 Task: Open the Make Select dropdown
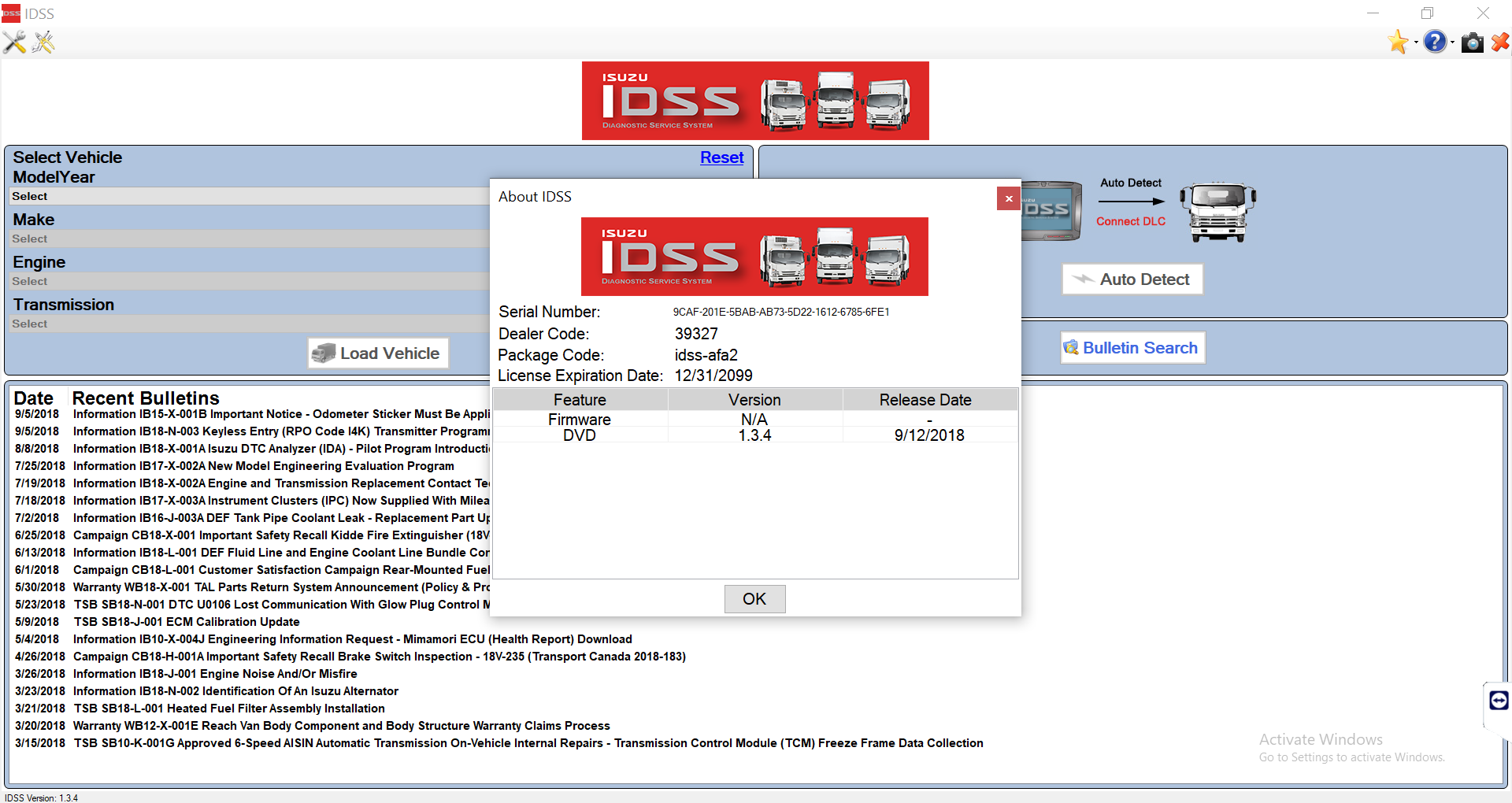click(250, 239)
